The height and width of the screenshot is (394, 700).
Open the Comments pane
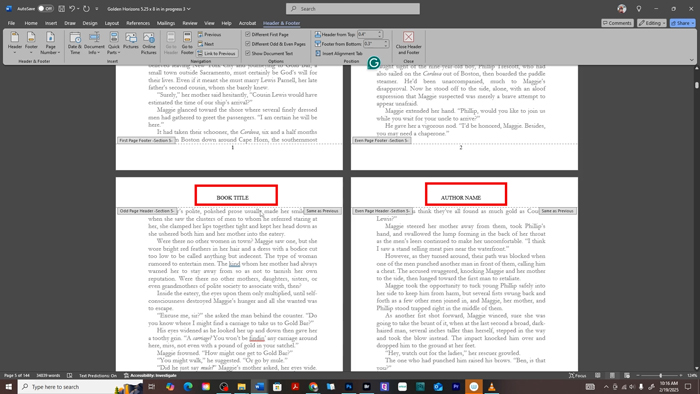pos(617,23)
